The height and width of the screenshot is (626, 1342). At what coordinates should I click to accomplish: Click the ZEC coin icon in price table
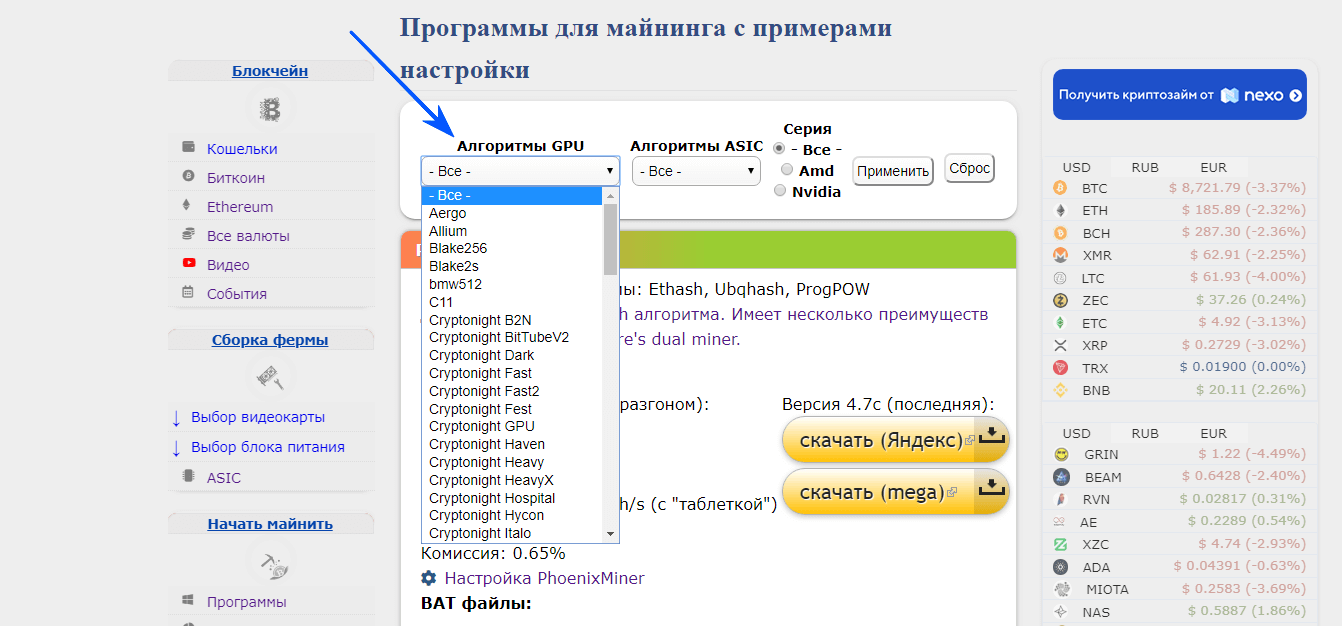pos(1060,300)
